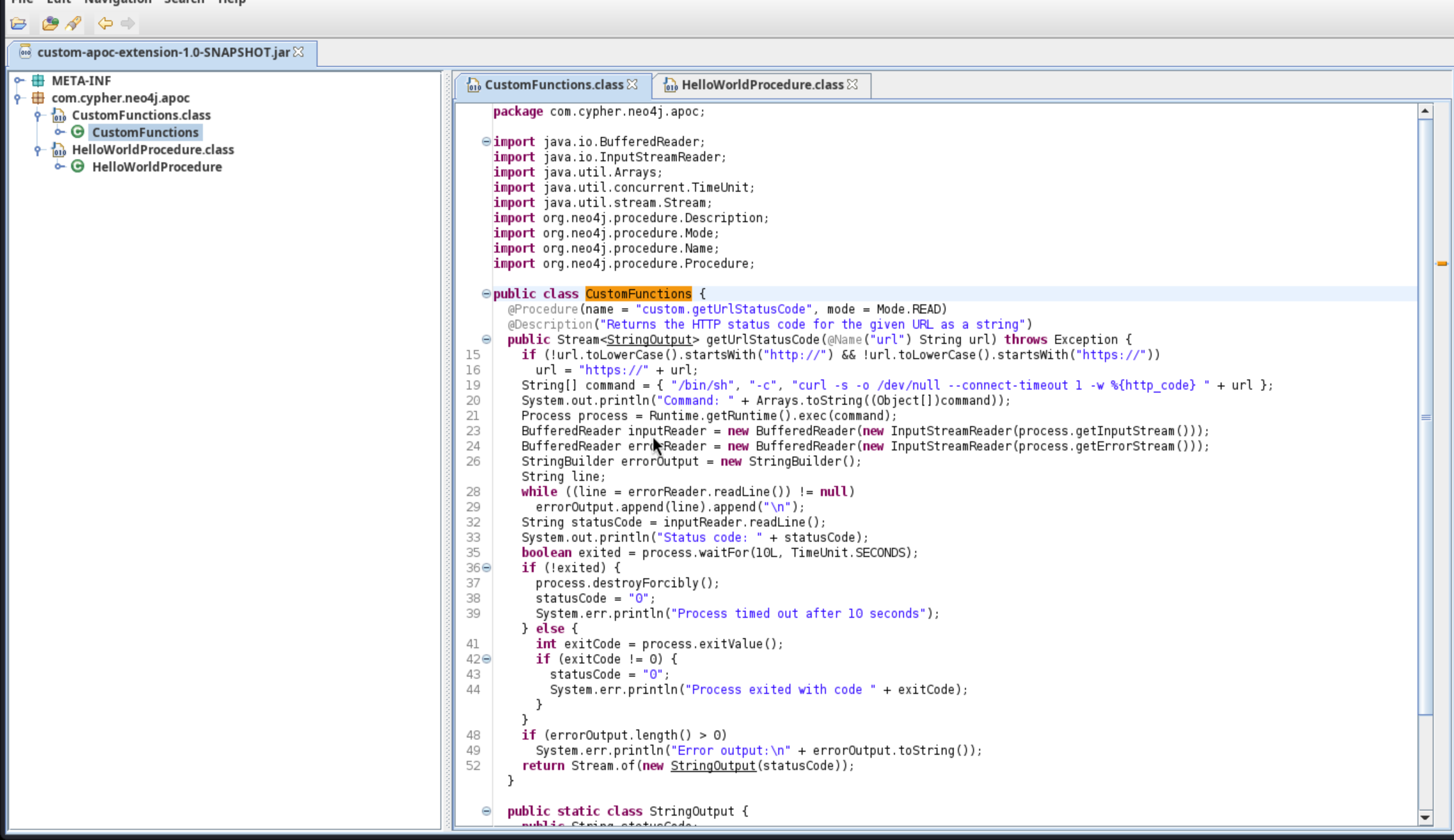Follow the StringOutput link in return statement
The image size is (1454, 840).
[x=713, y=765]
